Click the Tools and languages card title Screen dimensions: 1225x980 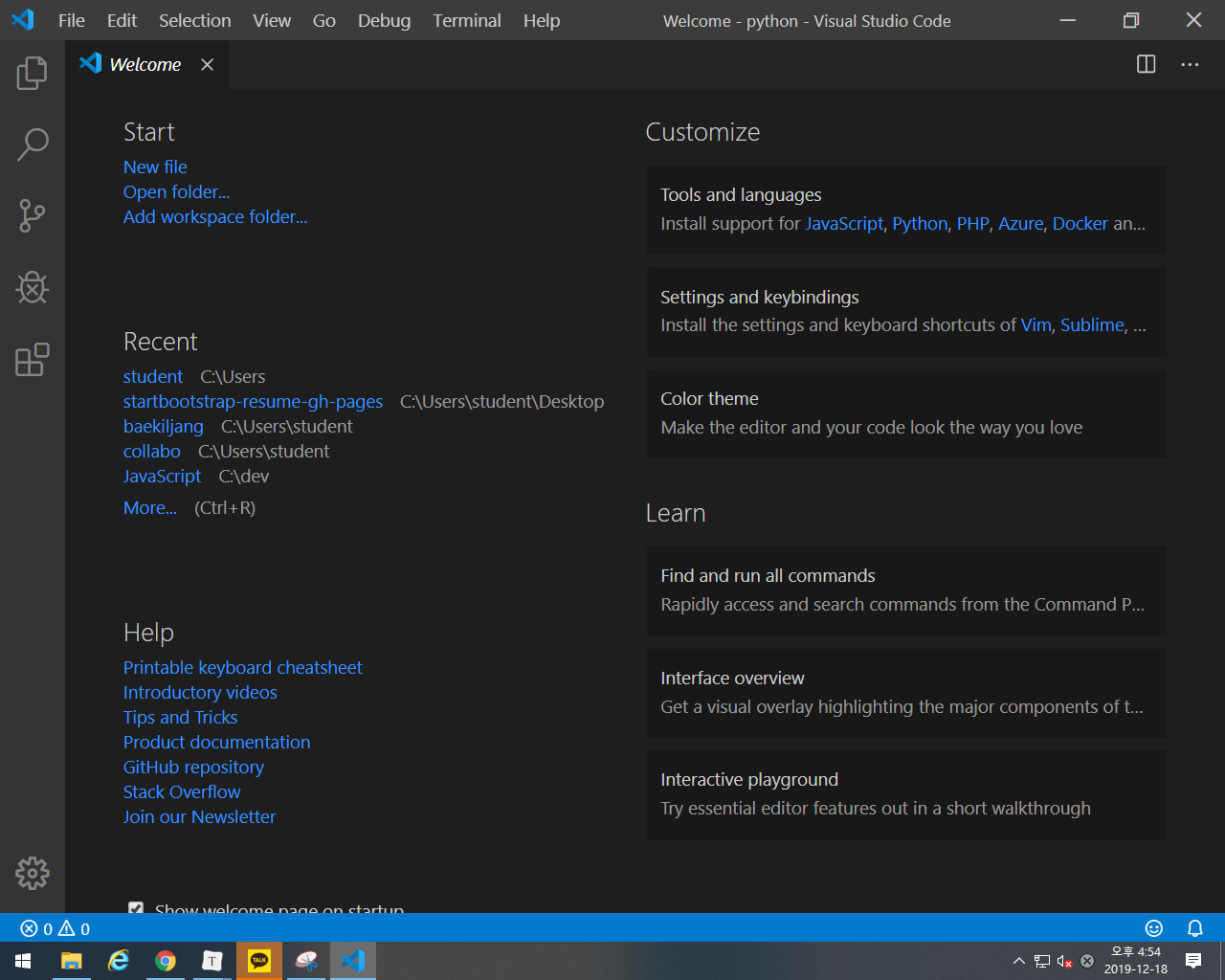(x=741, y=194)
